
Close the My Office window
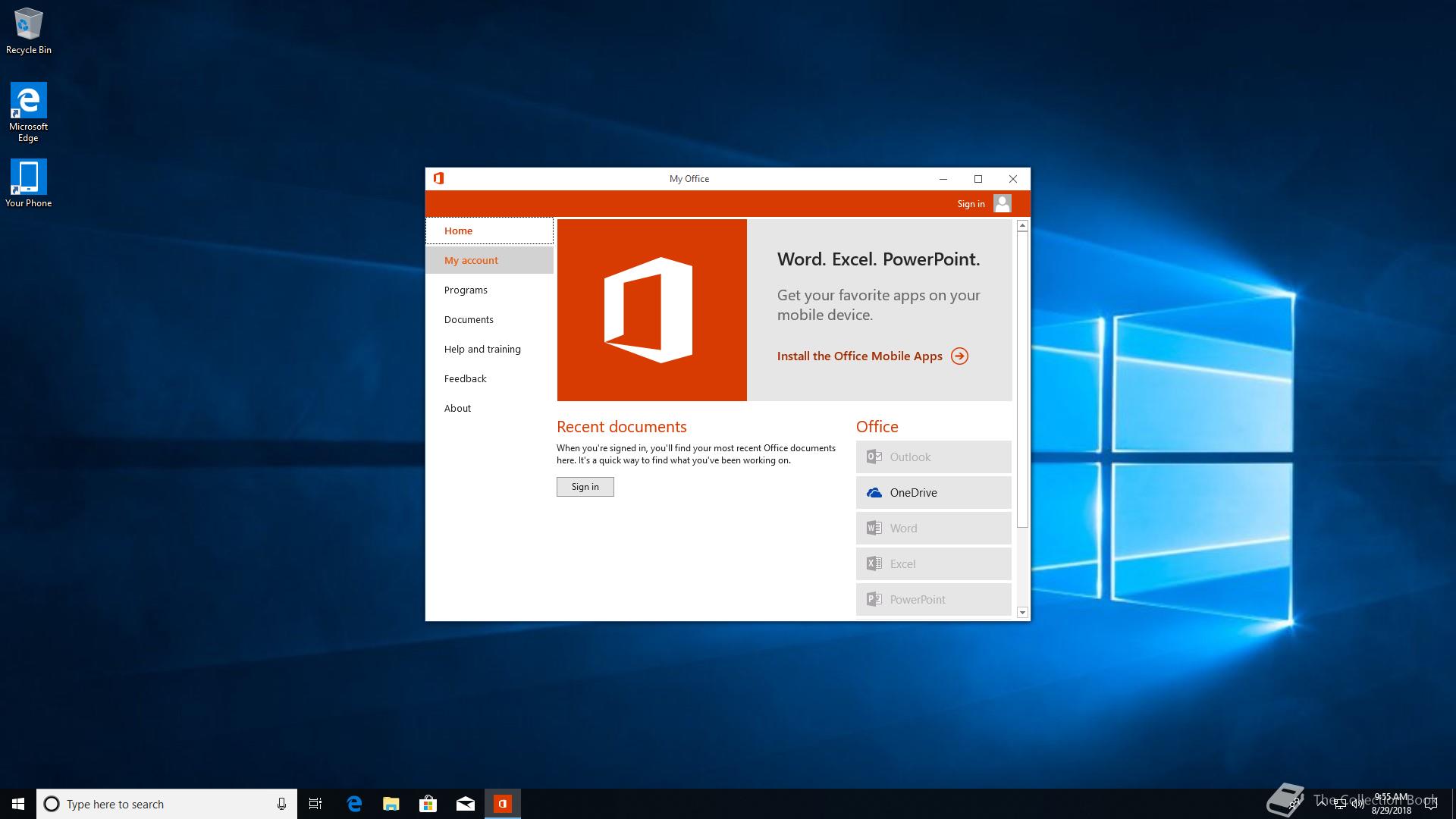click(x=1013, y=179)
